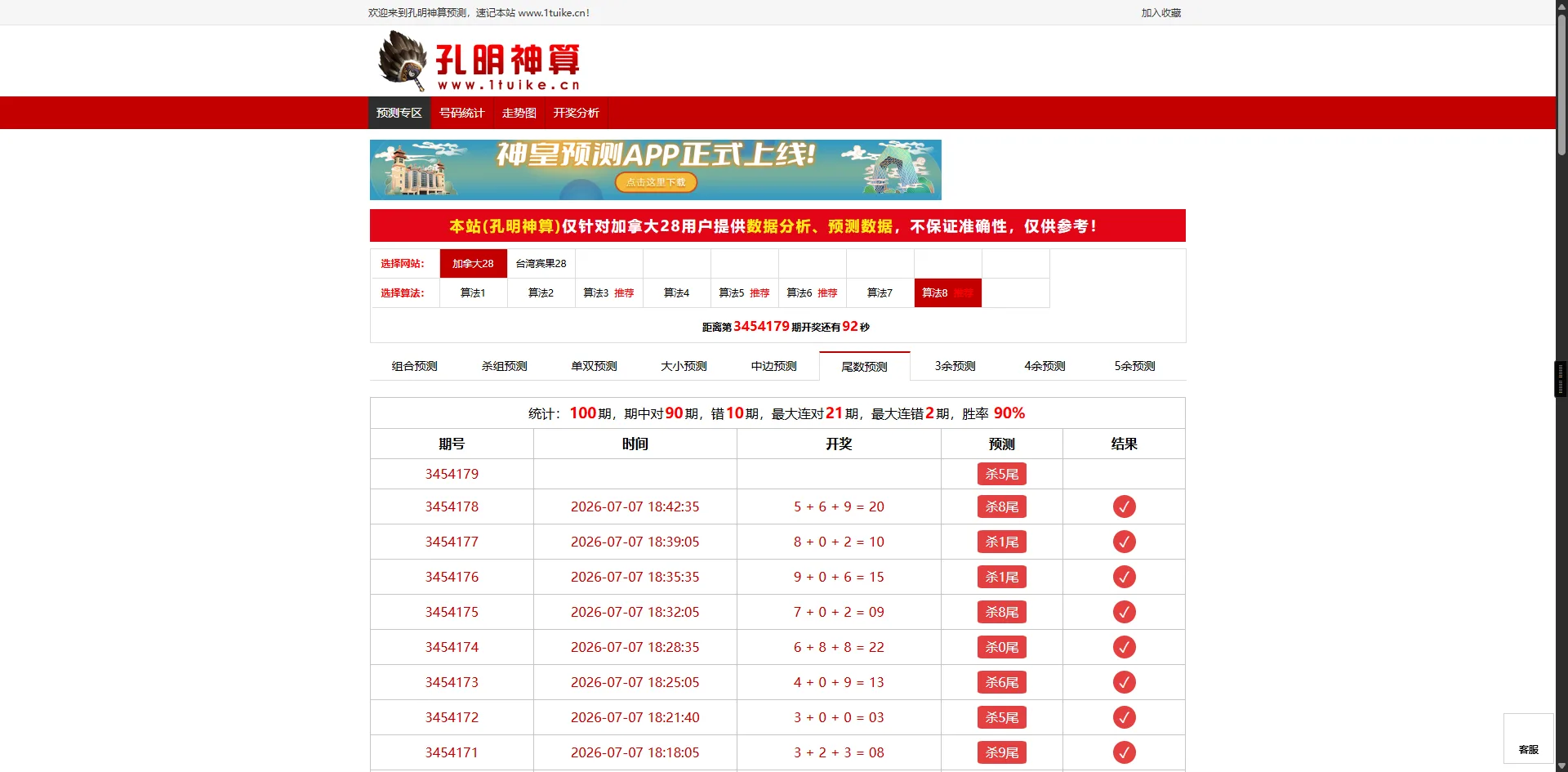Select algorithm 算法8
Viewport: 1568px width, 772px height.
click(947, 293)
